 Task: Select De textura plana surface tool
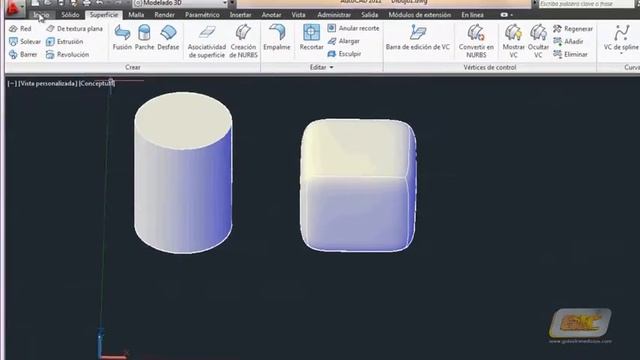tap(75, 29)
